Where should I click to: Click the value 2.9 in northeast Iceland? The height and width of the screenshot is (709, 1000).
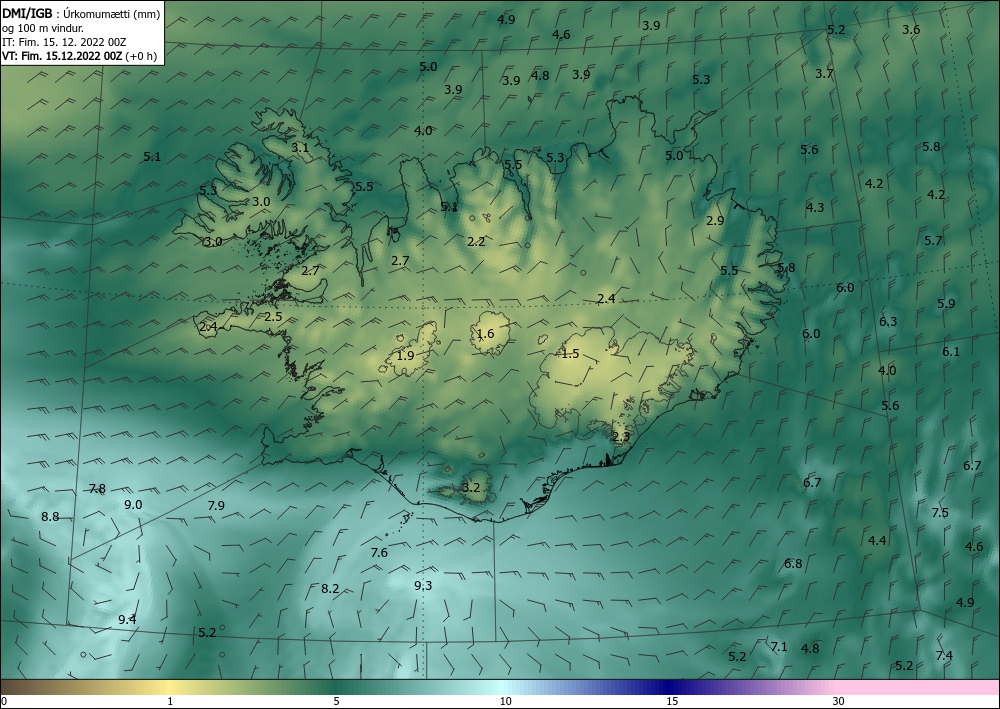(716, 221)
